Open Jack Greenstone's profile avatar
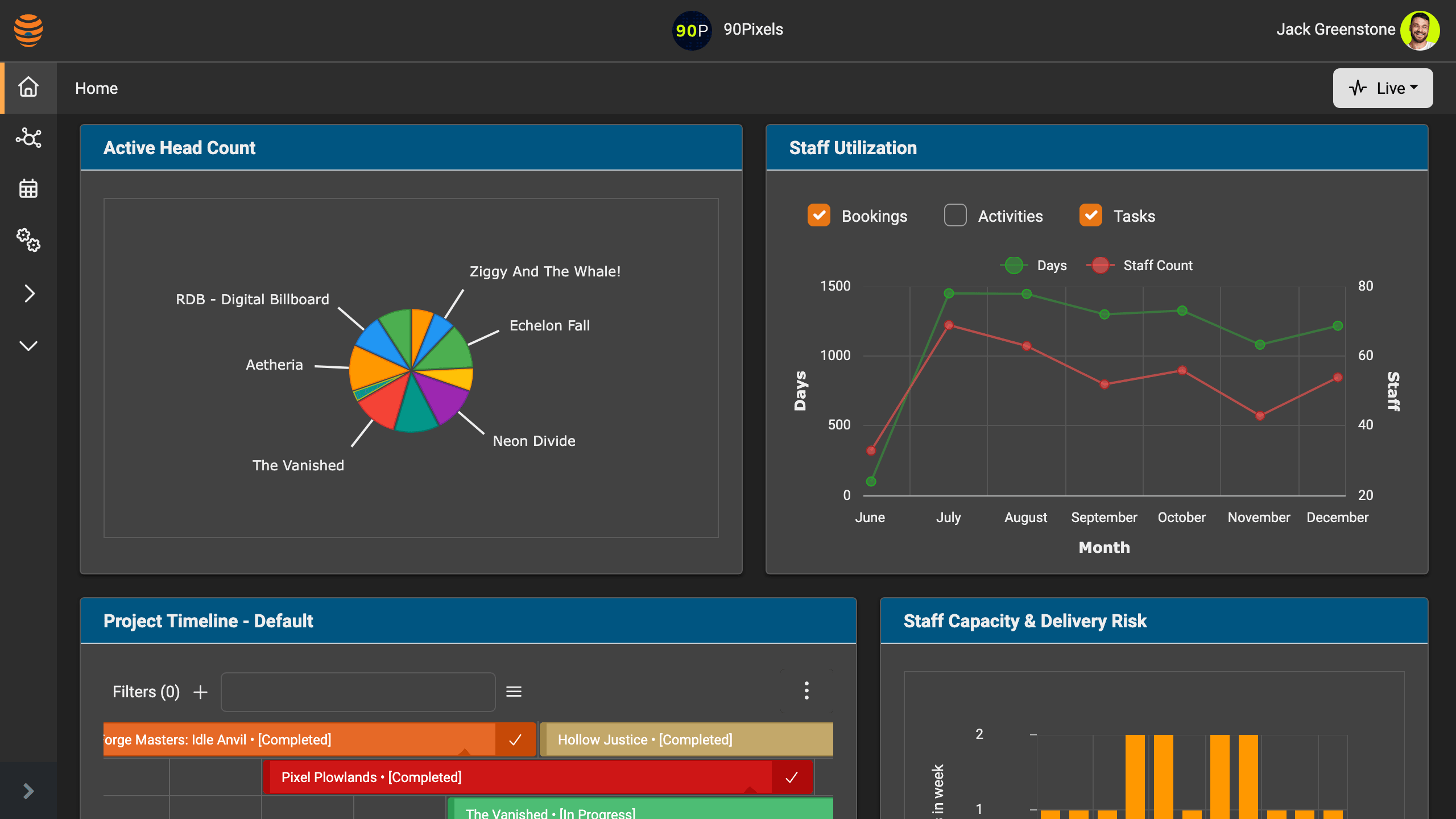The width and height of the screenshot is (1456, 819). 1420,30
